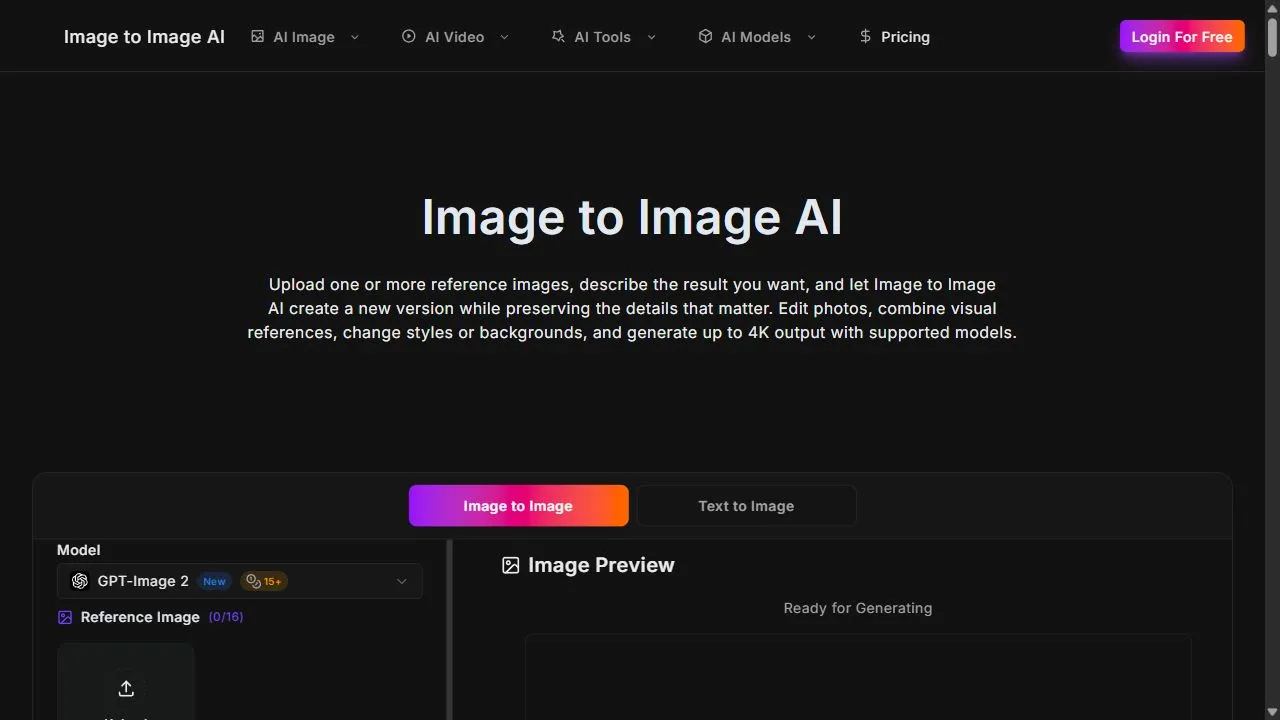
Task: Click the Reference Image (0/16) counter
Action: tap(226, 617)
